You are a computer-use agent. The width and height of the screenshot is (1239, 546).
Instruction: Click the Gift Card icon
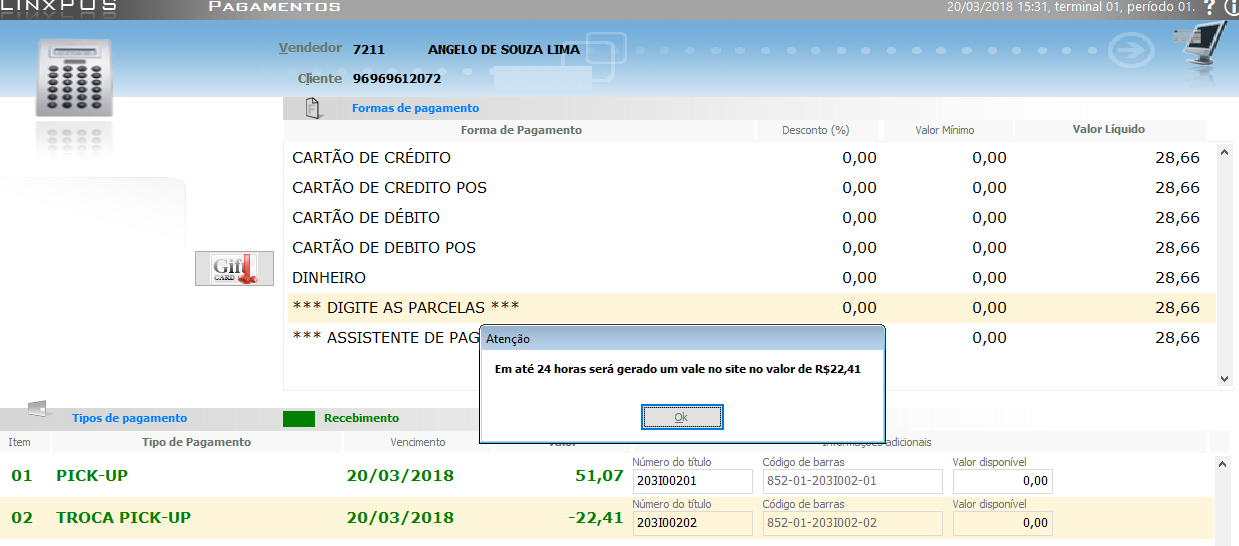click(x=234, y=267)
